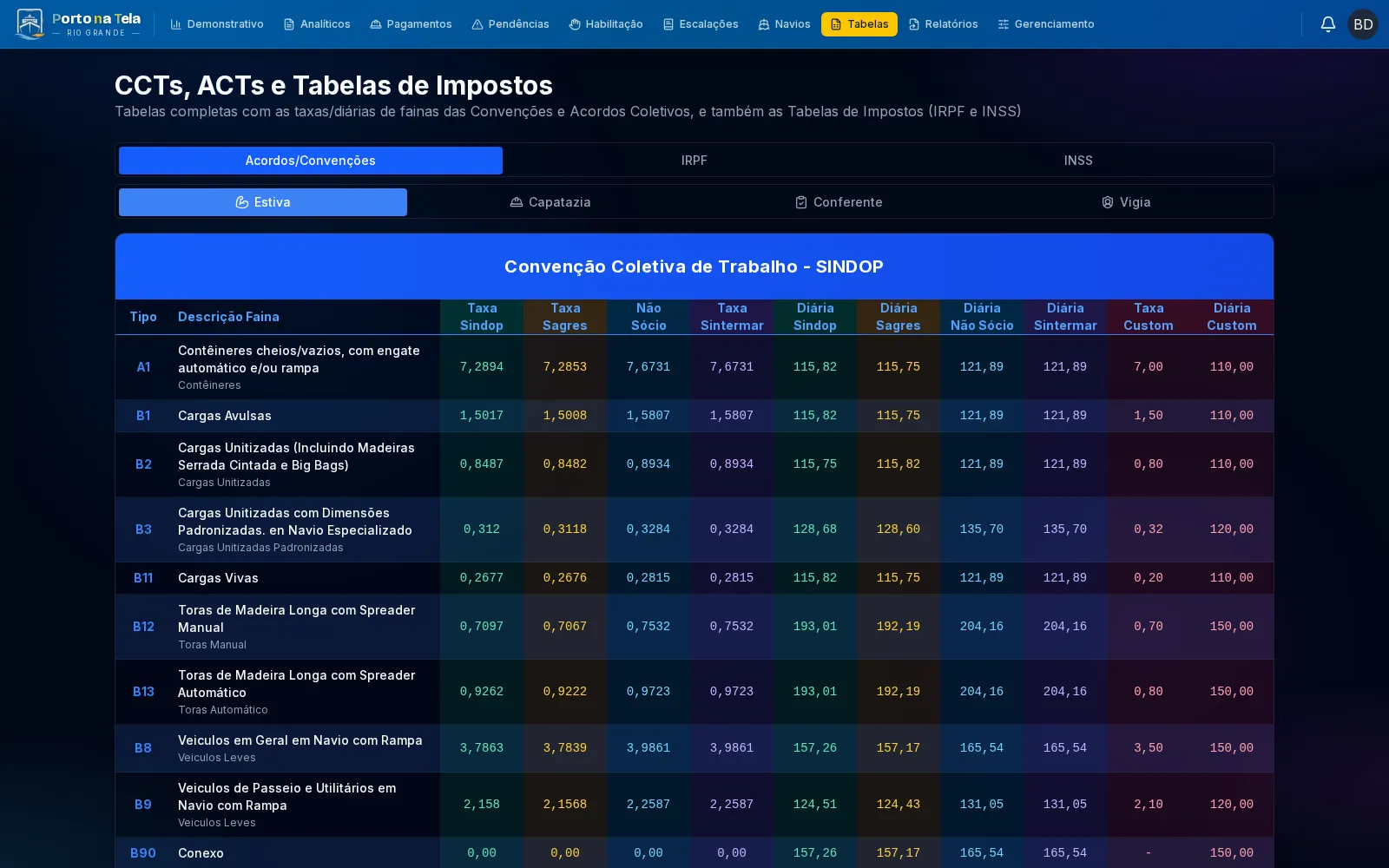This screenshot has width=1389, height=868.
Task: Select the Estiva sub-tab
Action: (x=263, y=202)
